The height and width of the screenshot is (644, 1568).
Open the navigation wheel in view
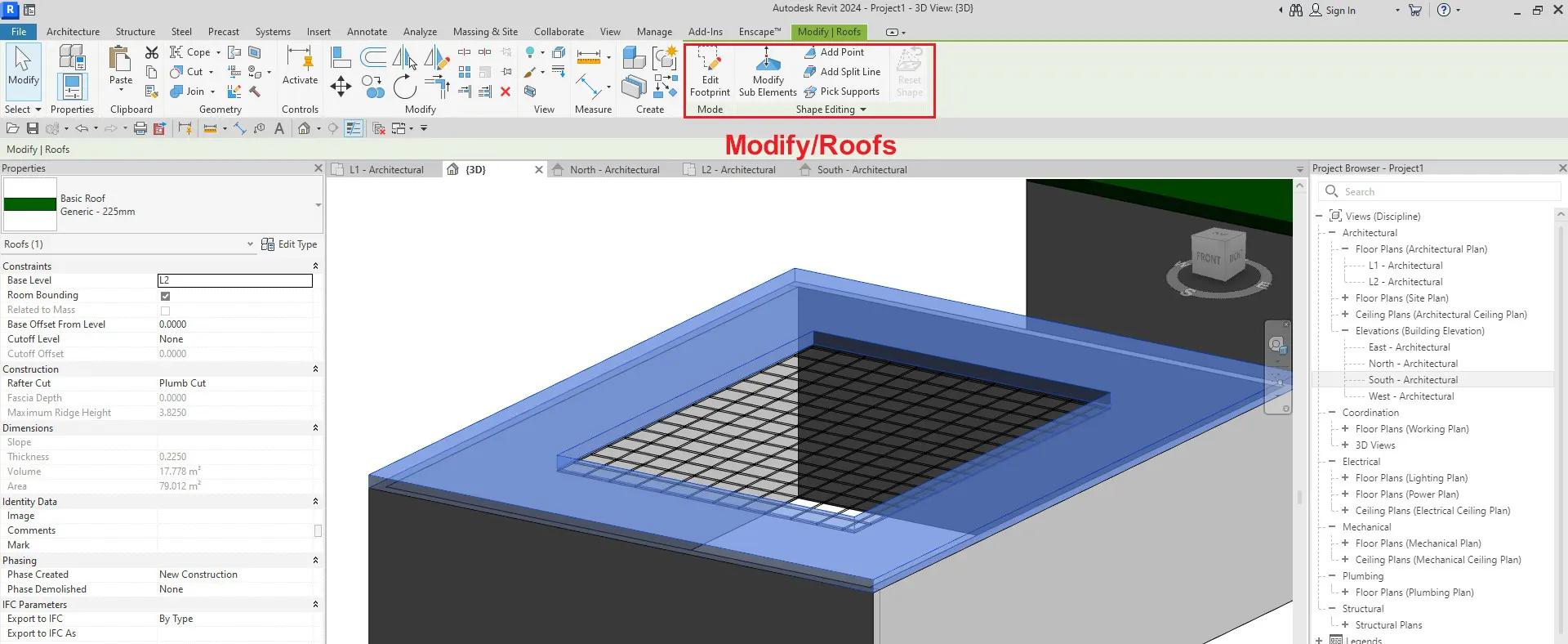click(x=1277, y=345)
